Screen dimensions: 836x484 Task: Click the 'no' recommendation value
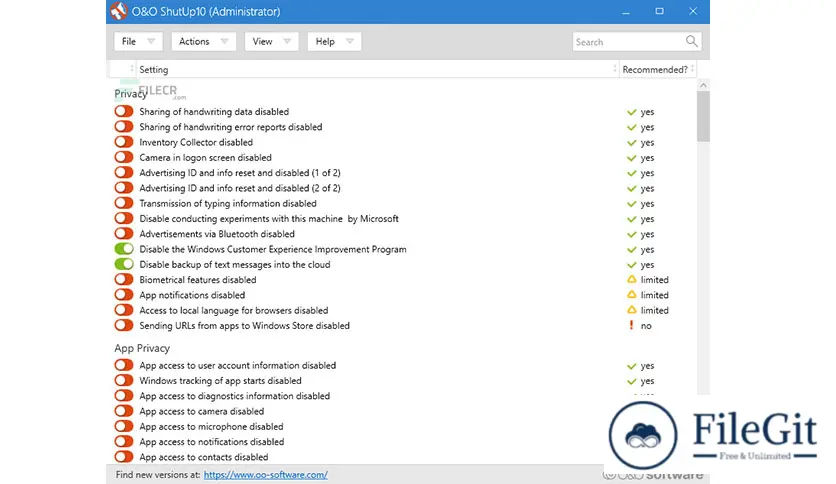point(646,326)
